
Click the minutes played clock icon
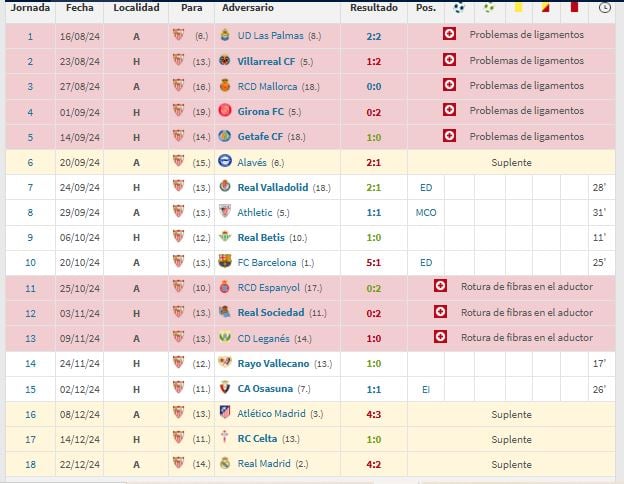[604, 7]
